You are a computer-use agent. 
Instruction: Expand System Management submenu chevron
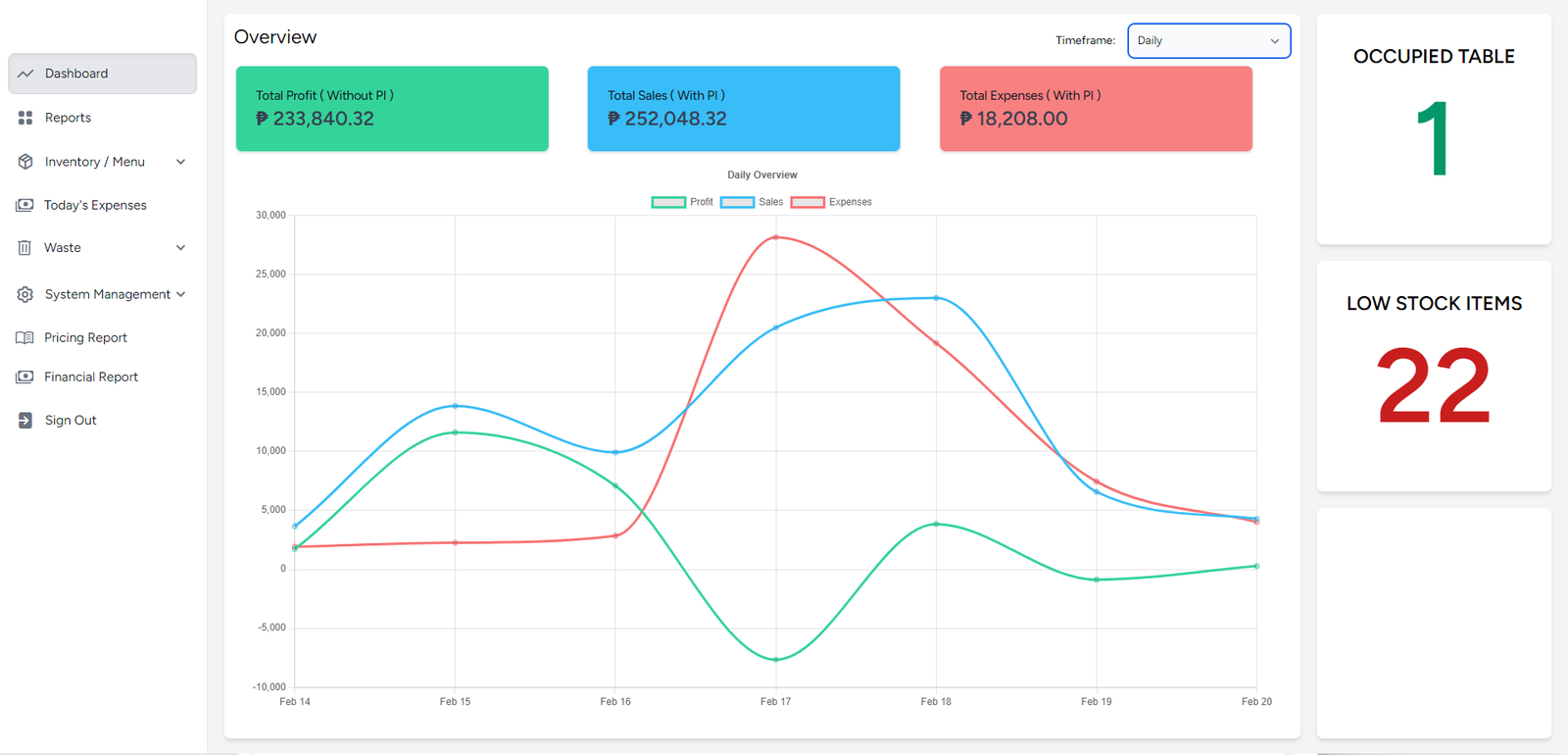(x=180, y=294)
